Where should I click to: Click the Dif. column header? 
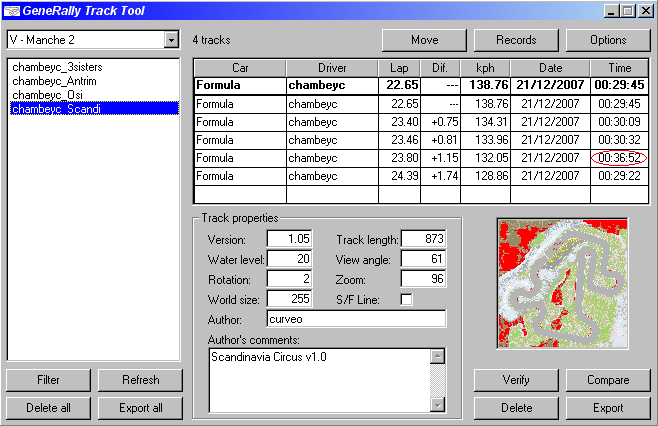tap(440, 68)
